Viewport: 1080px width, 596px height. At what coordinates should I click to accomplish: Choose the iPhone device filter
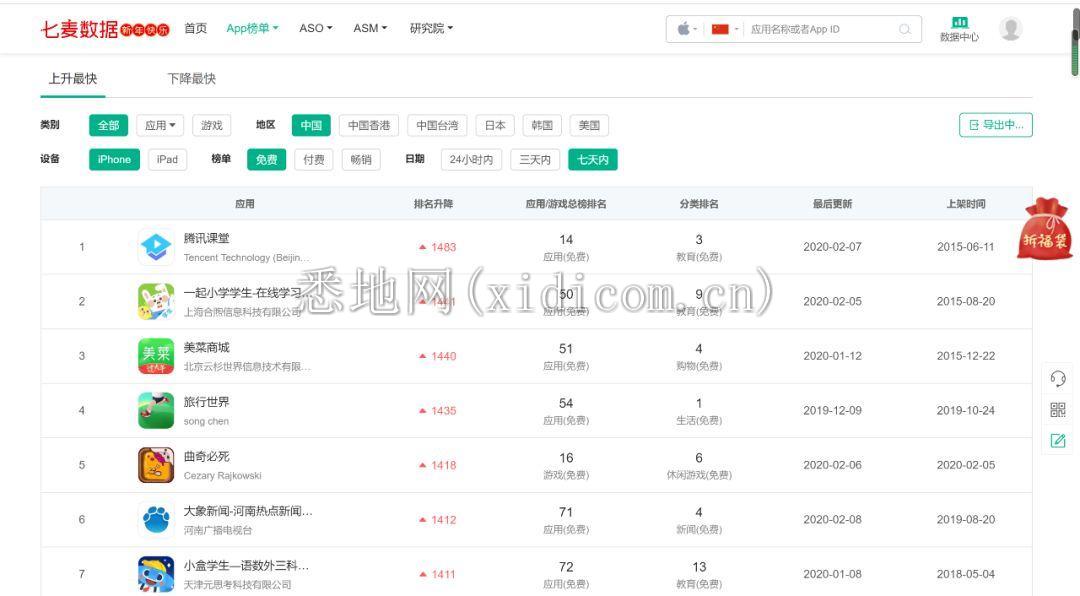pyautogui.click(x=114, y=159)
